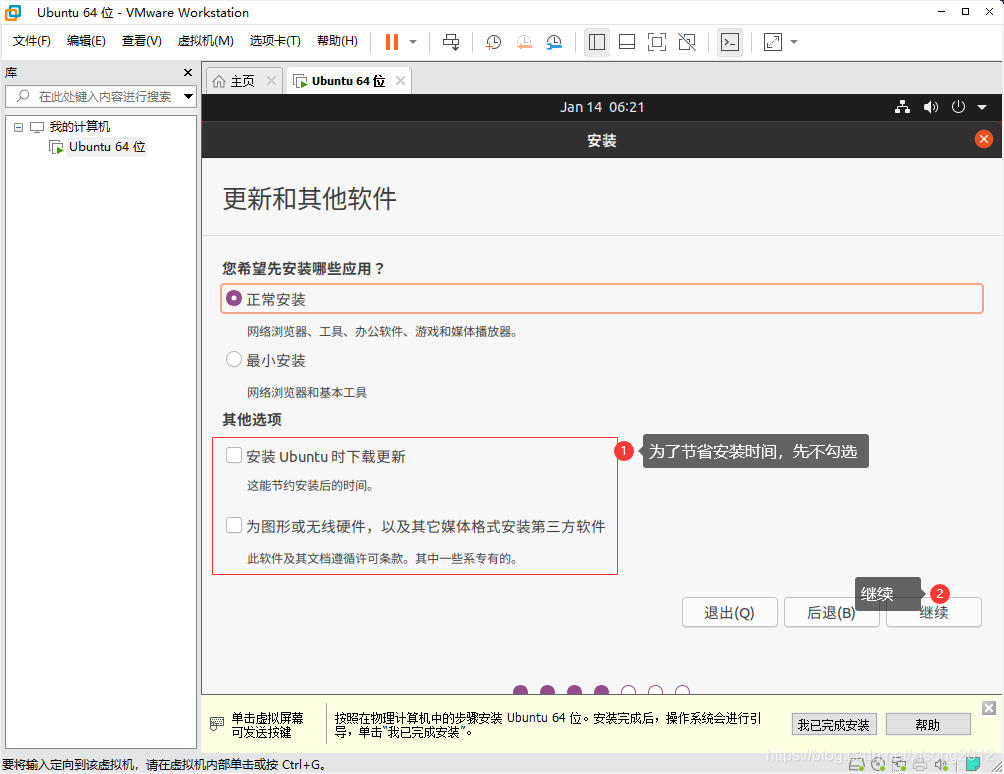Click the Ubuntu network status icon

tap(902, 107)
